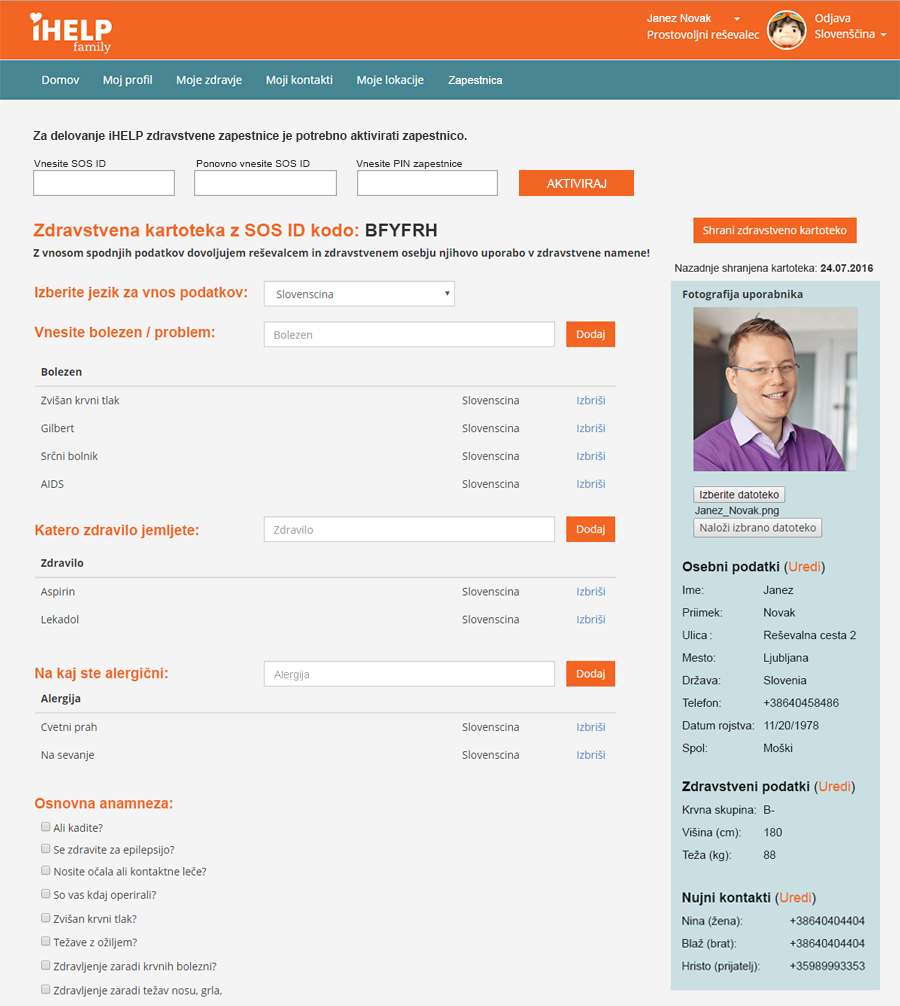Check Se zdravite za epilepsijo? checkbox
900x1006 pixels.
click(x=46, y=849)
